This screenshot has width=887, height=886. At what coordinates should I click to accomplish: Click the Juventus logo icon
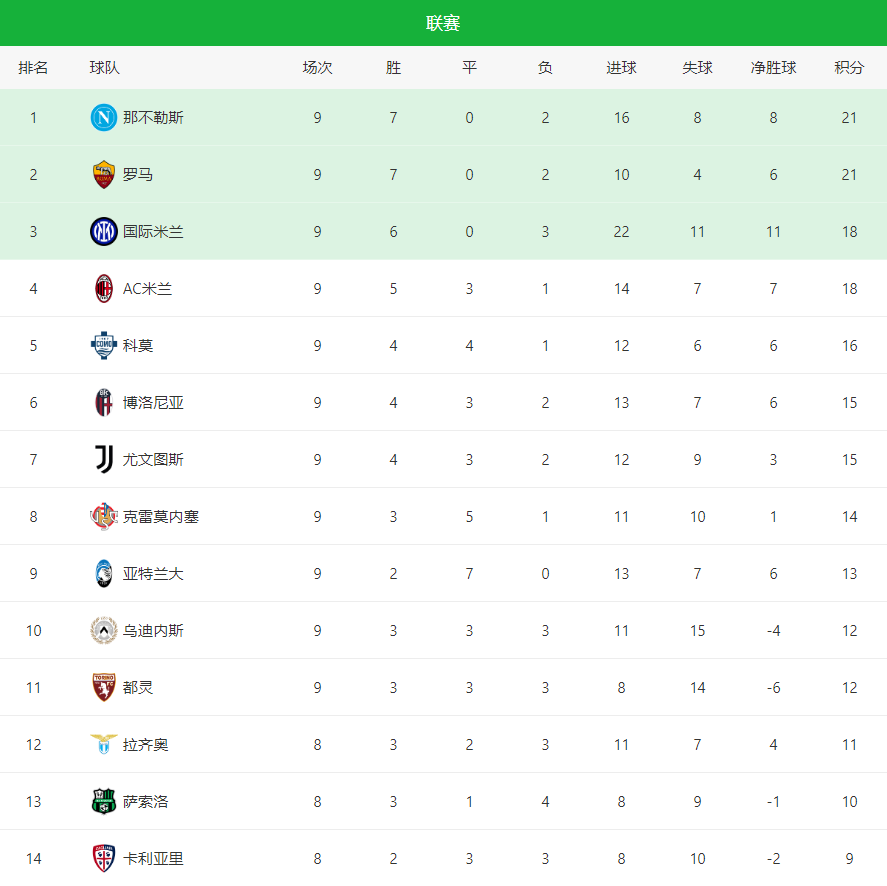coord(104,460)
